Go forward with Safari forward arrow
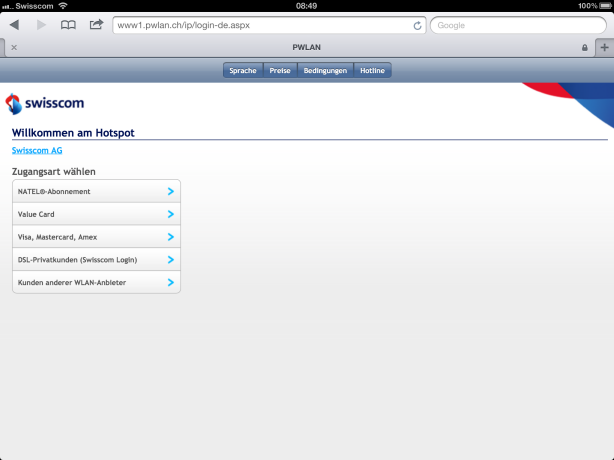614x460 pixels. point(41,25)
